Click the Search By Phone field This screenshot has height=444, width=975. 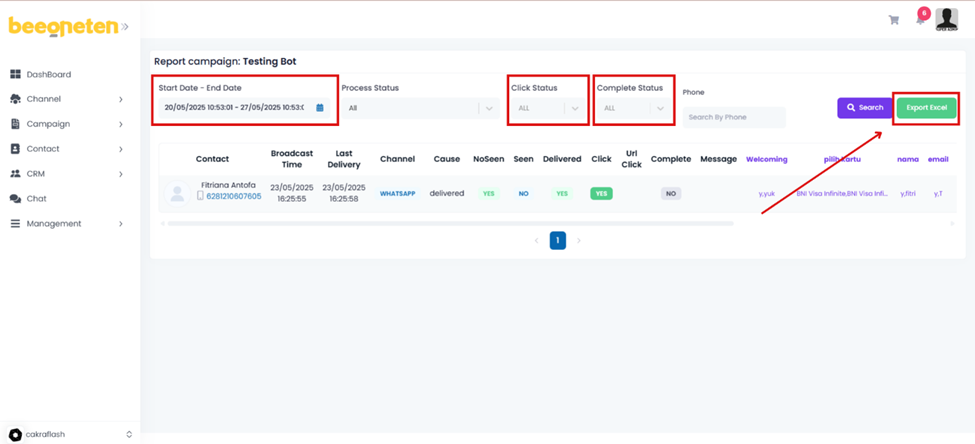734,117
